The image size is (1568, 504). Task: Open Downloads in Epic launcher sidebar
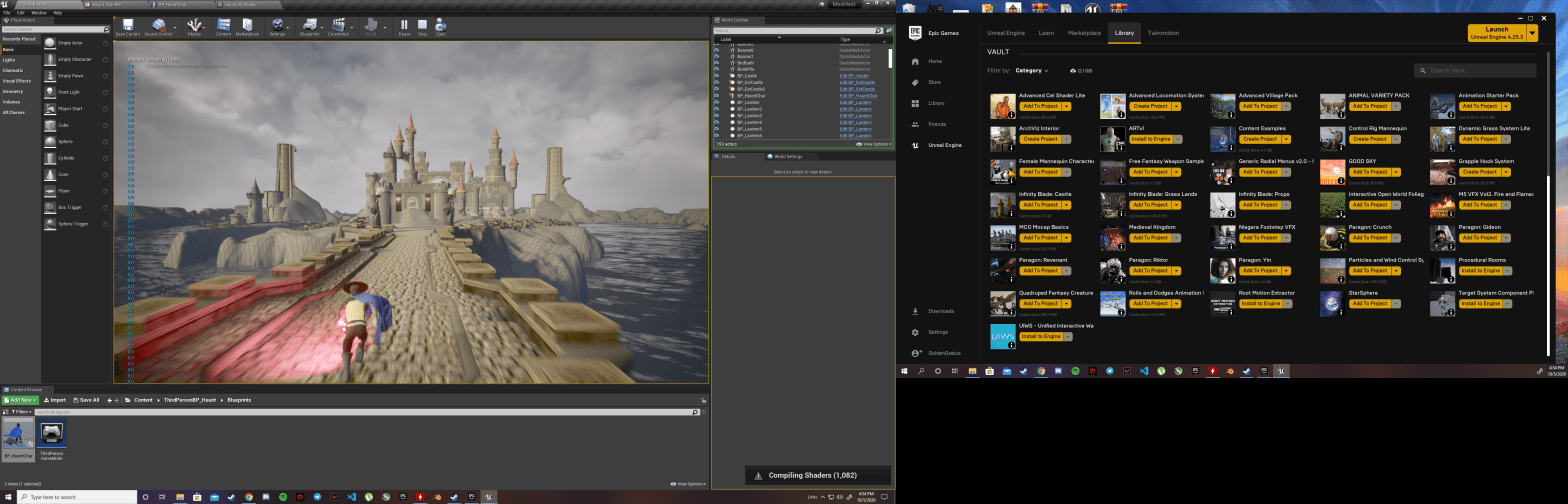click(940, 311)
